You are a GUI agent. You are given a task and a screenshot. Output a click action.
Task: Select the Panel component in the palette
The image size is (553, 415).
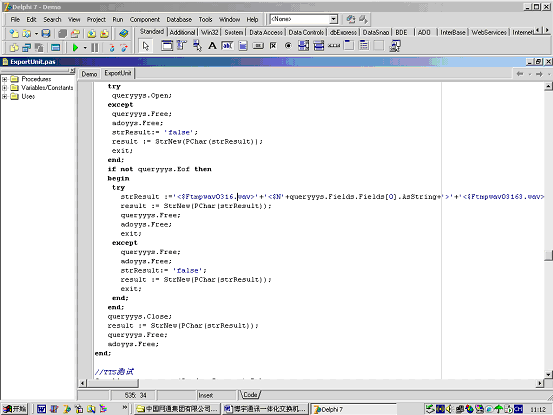click(379, 45)
